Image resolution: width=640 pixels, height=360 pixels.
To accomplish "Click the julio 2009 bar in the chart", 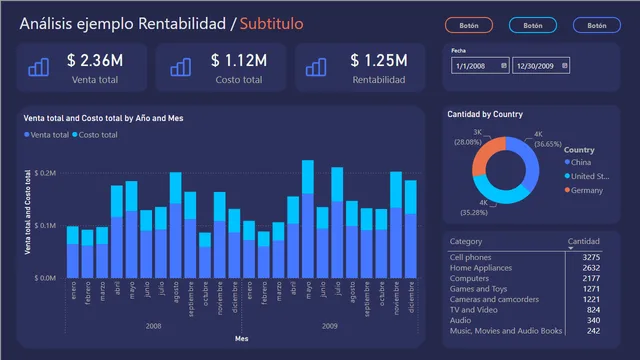I will click(x=337, y=222).
